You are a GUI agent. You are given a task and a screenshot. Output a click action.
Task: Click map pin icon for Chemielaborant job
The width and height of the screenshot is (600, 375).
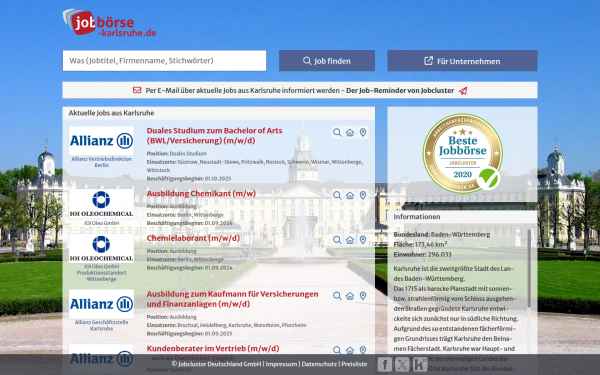[x=363, y=240]
